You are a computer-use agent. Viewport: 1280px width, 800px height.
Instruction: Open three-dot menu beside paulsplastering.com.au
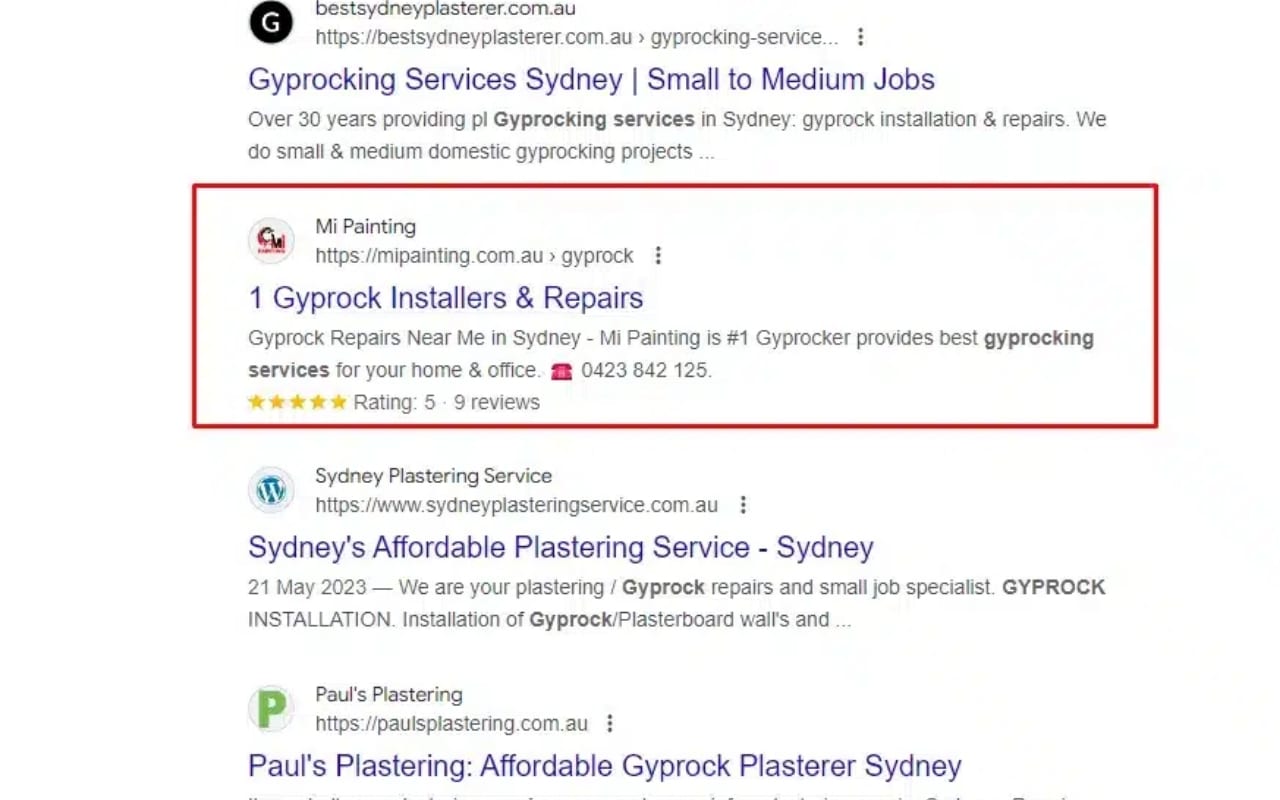[x=610, y=723]
